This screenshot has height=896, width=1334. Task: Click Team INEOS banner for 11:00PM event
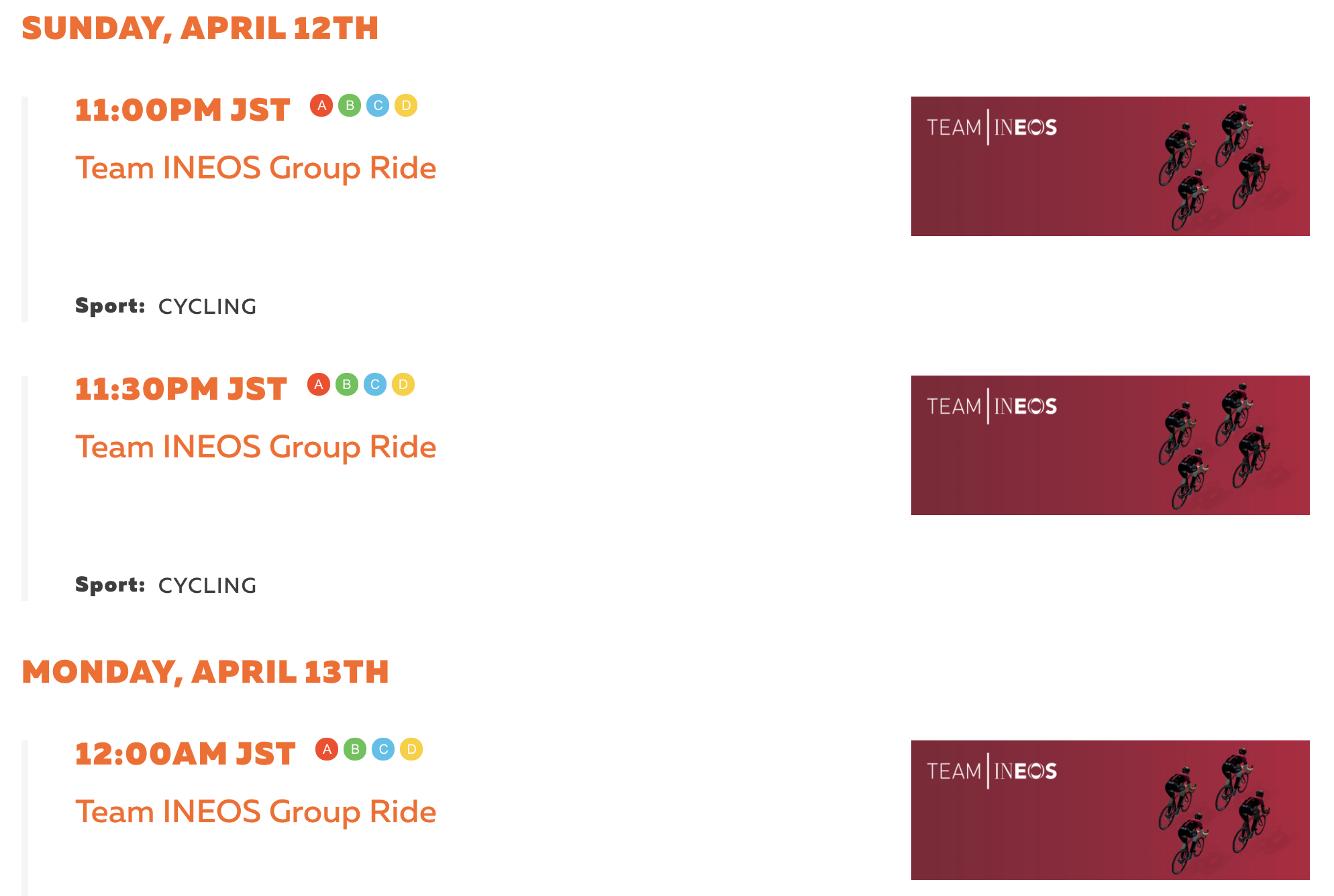click(1110, 166)
